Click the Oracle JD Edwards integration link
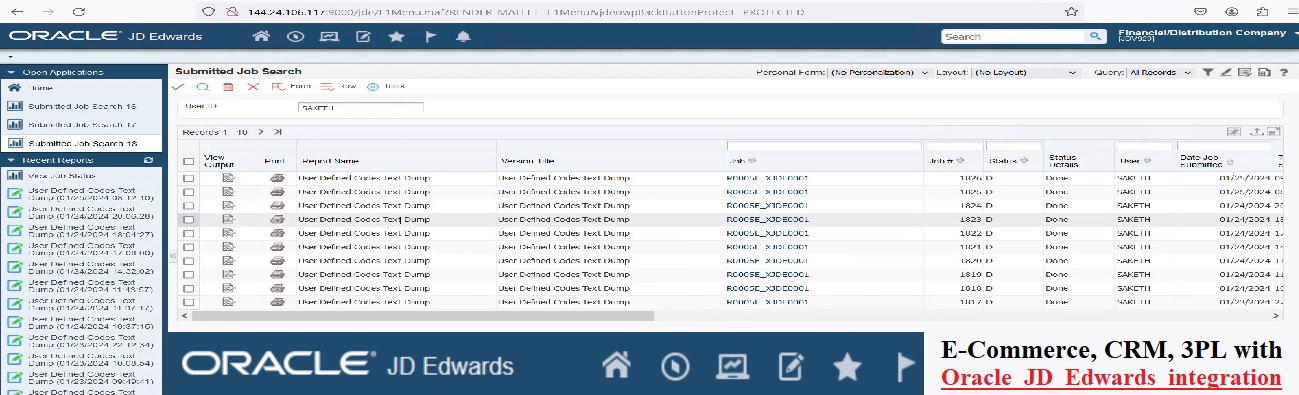This screenshot has width=1299, height=395. (1111, 379)
